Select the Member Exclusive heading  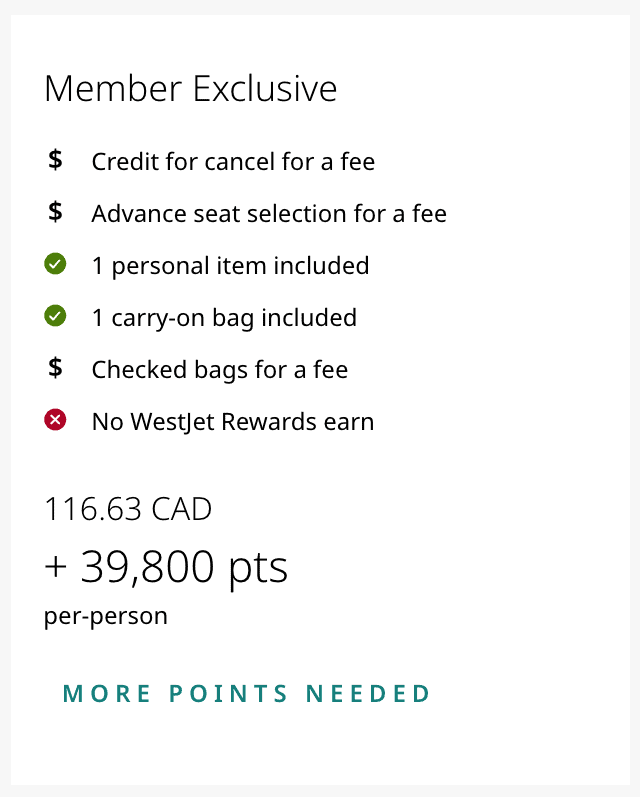190,89
